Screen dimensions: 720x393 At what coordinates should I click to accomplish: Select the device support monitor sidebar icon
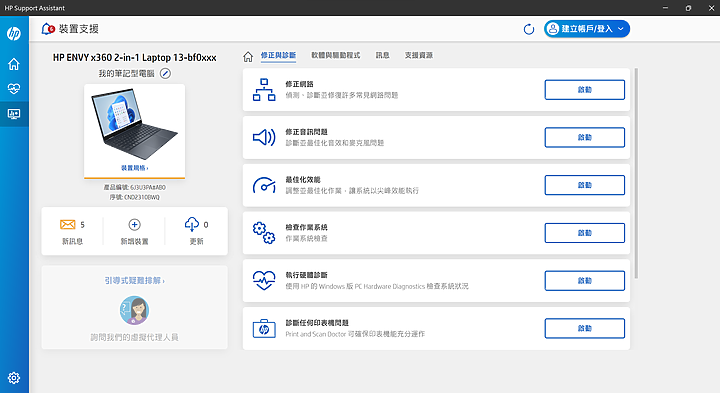click(14, 114)
